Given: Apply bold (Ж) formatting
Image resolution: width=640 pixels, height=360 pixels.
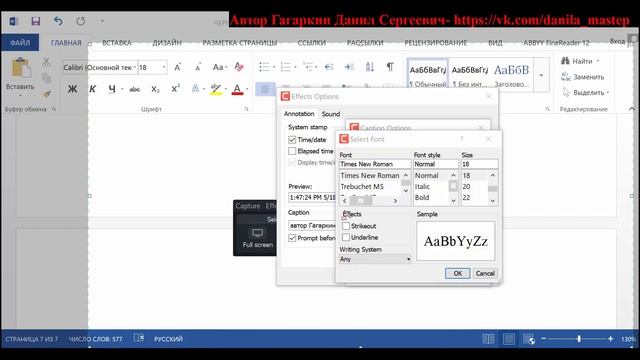Looking at the screenshot, I should coord(72,89).
